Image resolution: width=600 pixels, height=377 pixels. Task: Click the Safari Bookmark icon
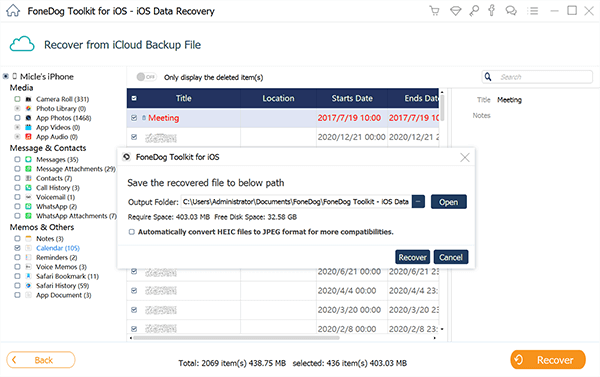tap(28, 276)
